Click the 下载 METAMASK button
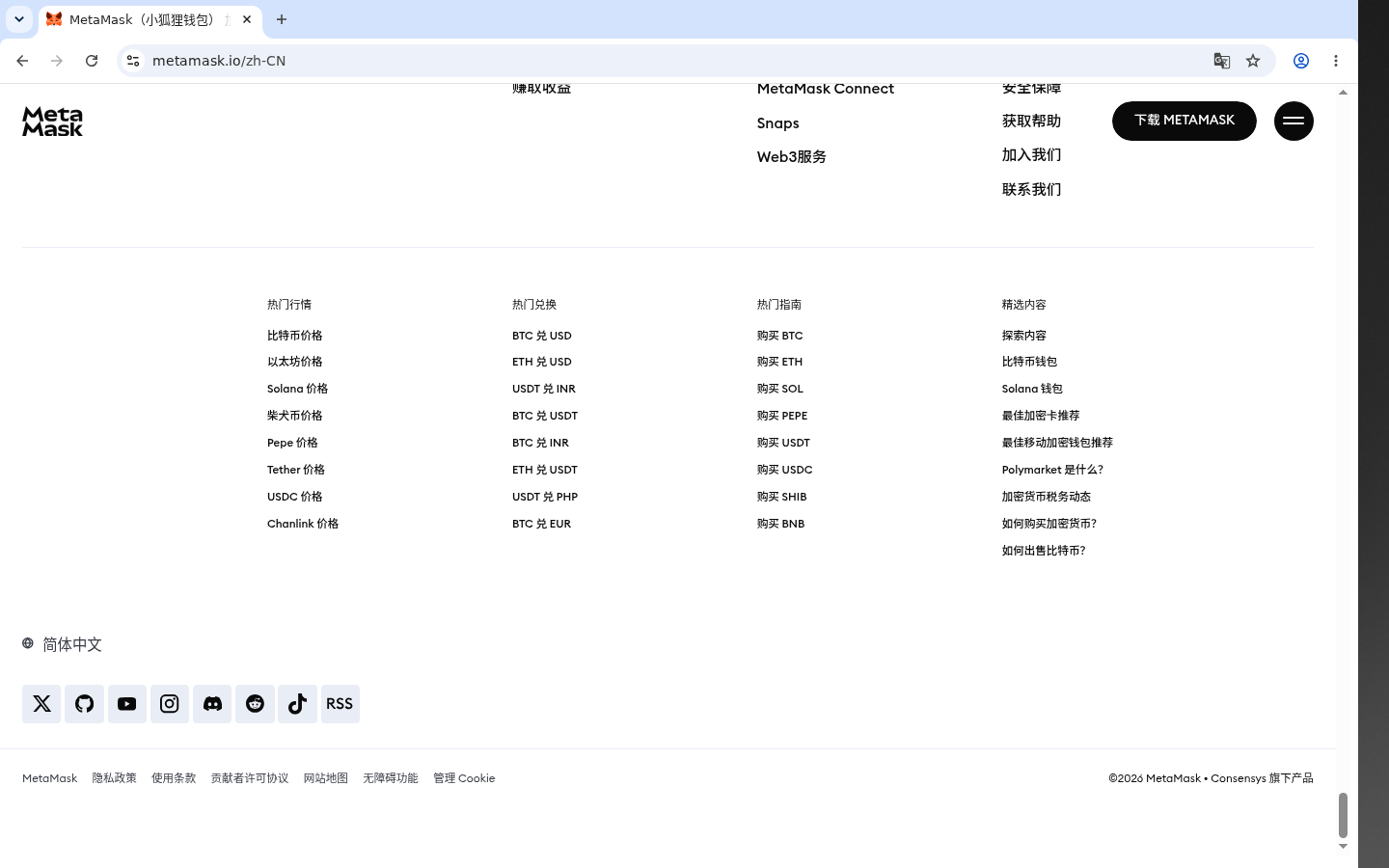This screenshot has height=868, width=1389. pos(1185,121)
